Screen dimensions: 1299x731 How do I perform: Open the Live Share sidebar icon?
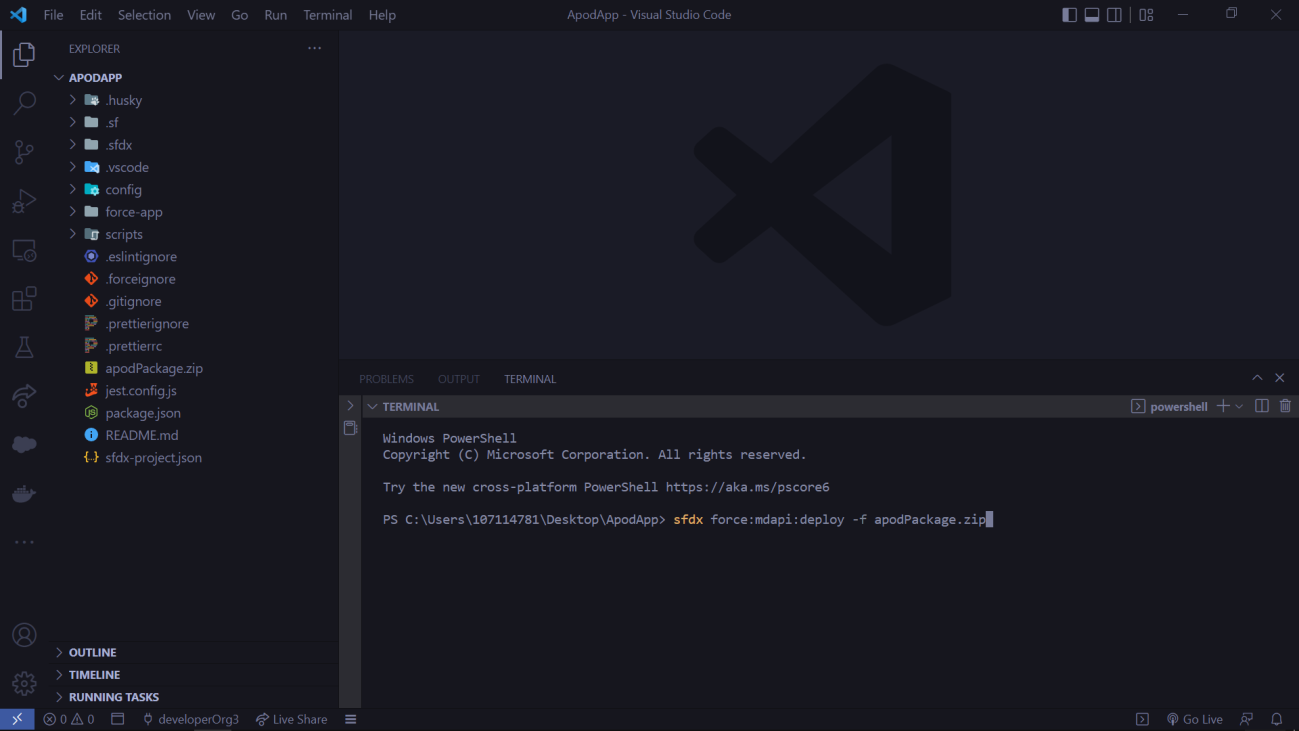24,396
